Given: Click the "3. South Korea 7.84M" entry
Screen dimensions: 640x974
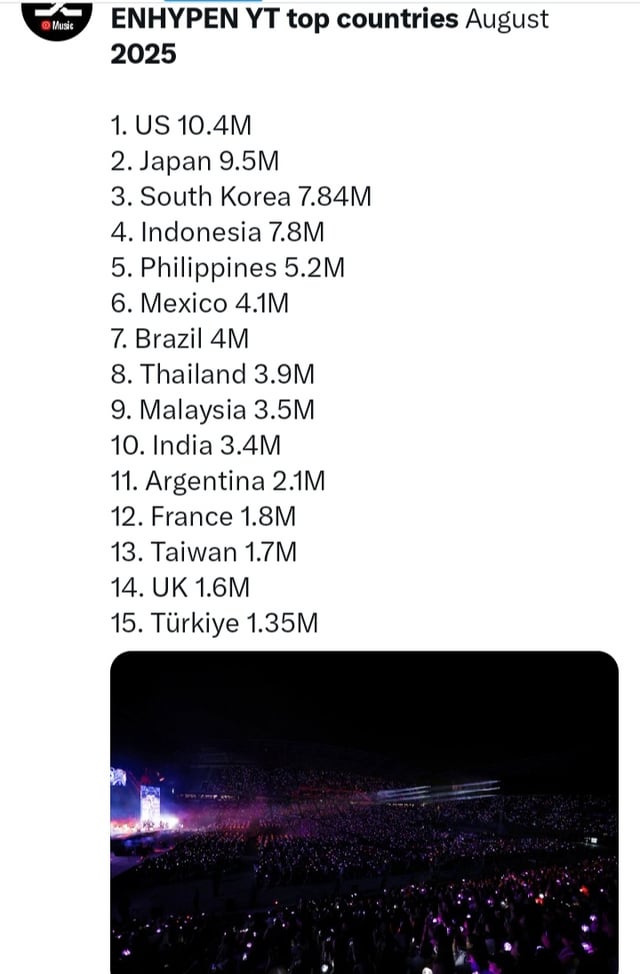Looking at the screenshot, I should (241, 196).
